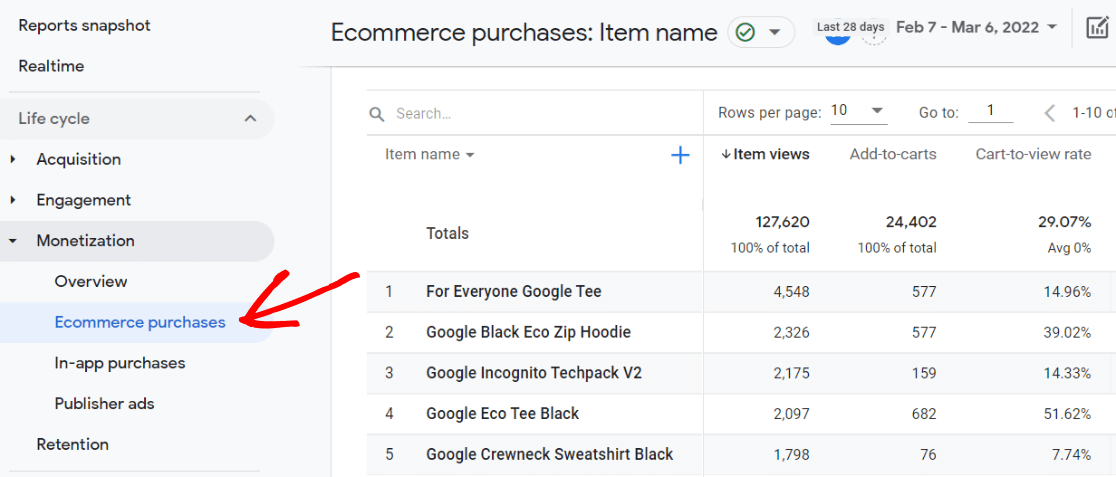Viewport: 1116px width, 477px height.
Task: Open the Realtime report
Action: coord(51,66)
